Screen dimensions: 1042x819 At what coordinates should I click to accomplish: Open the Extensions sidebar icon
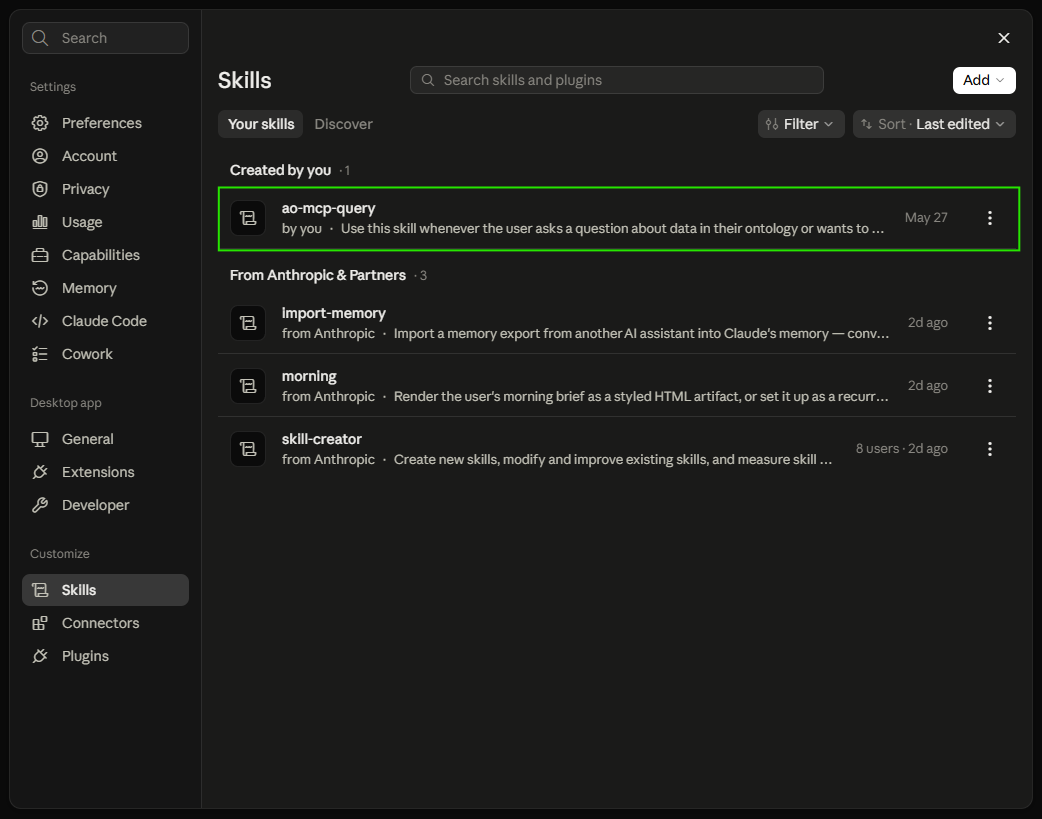[40, 472]
